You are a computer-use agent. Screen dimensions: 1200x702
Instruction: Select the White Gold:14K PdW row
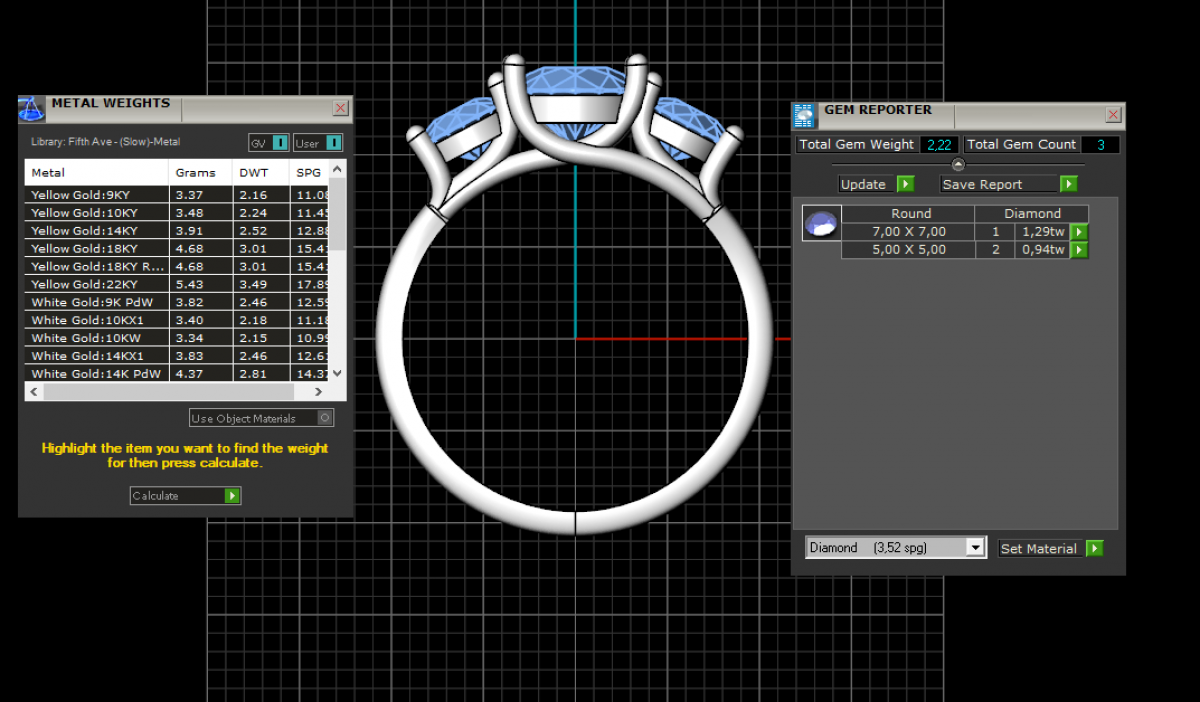(x=96, y=374)
